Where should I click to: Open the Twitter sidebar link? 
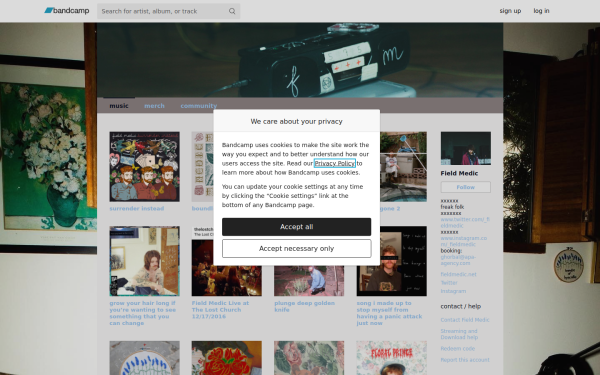pos(449,283)
